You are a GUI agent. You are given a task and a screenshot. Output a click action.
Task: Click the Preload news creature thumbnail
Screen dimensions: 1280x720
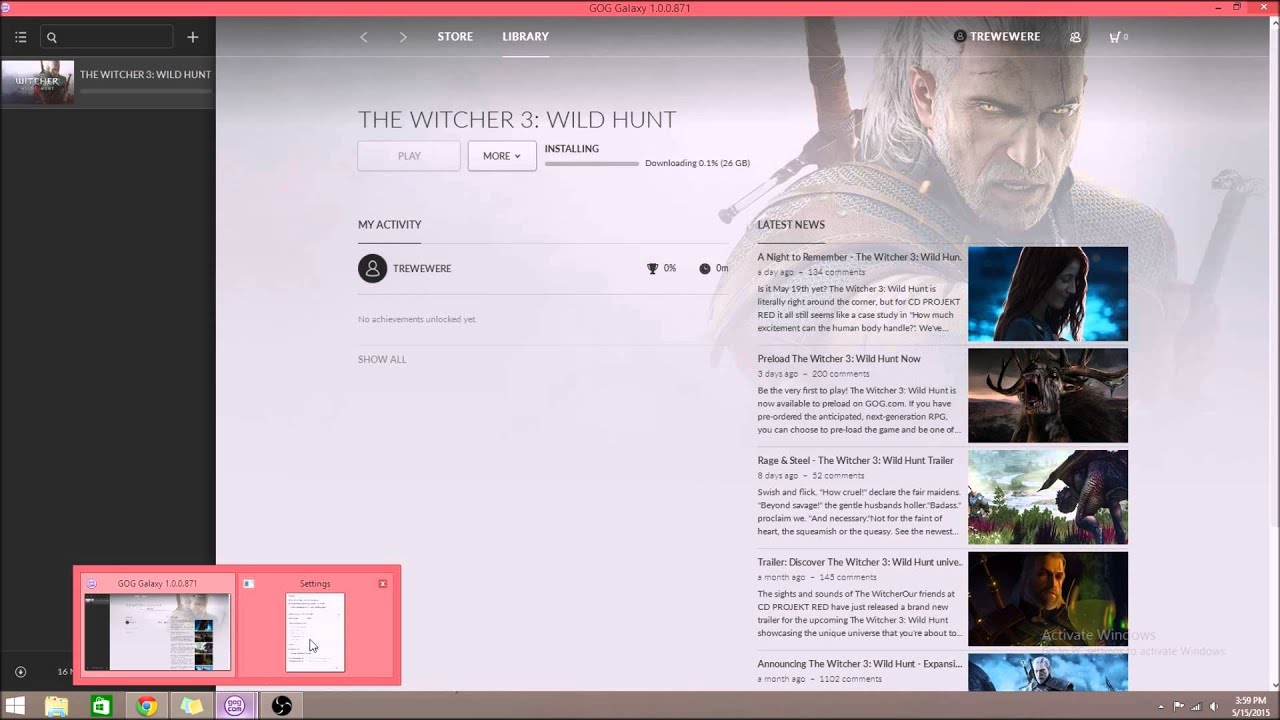[x=1047, y=395]
